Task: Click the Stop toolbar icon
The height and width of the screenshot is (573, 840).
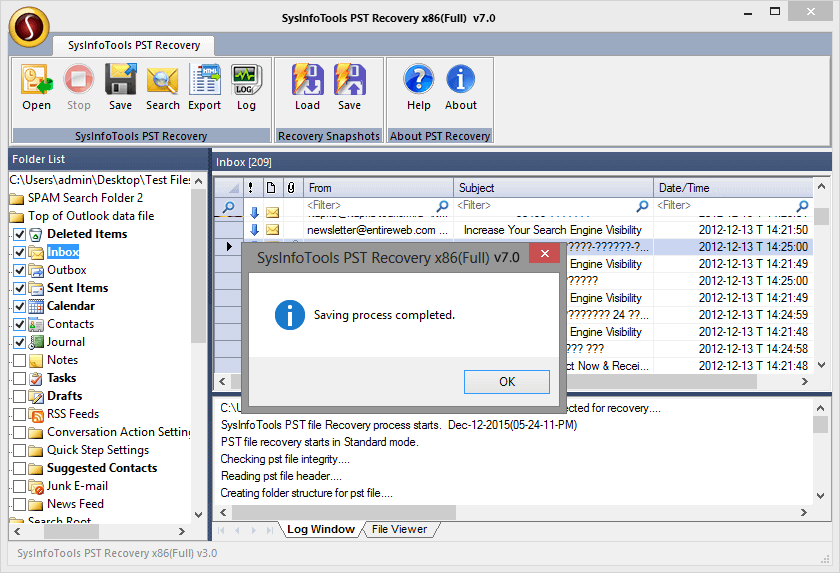Action: (x=79, y=79)
